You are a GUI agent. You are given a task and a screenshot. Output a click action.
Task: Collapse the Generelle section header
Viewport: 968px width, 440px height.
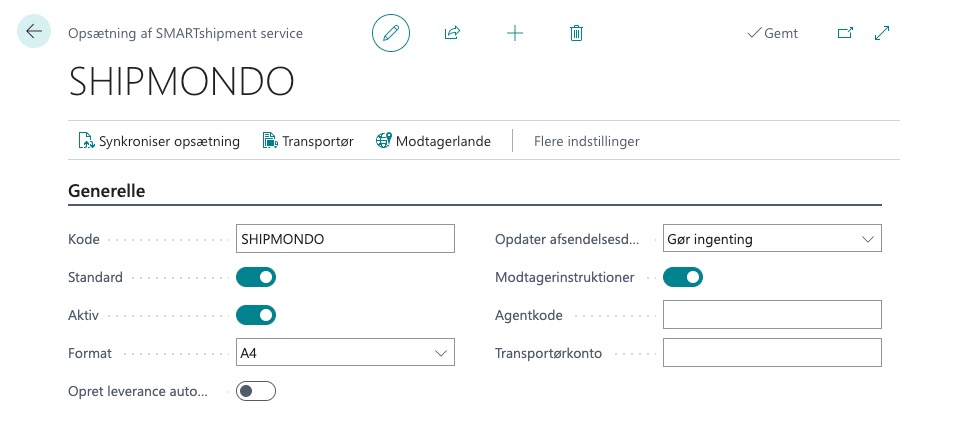point(107,191)
